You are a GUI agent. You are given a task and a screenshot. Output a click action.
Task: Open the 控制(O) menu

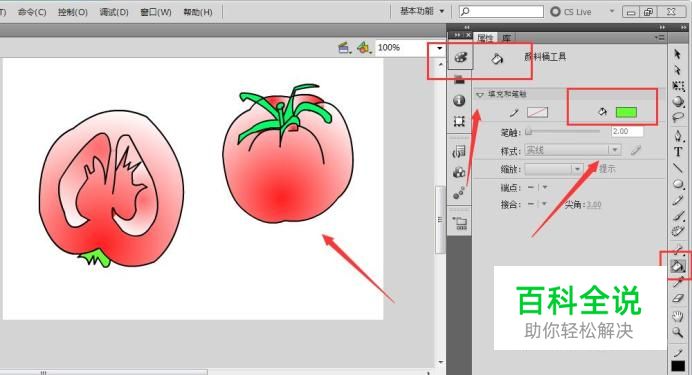click(x=73, y=12)
